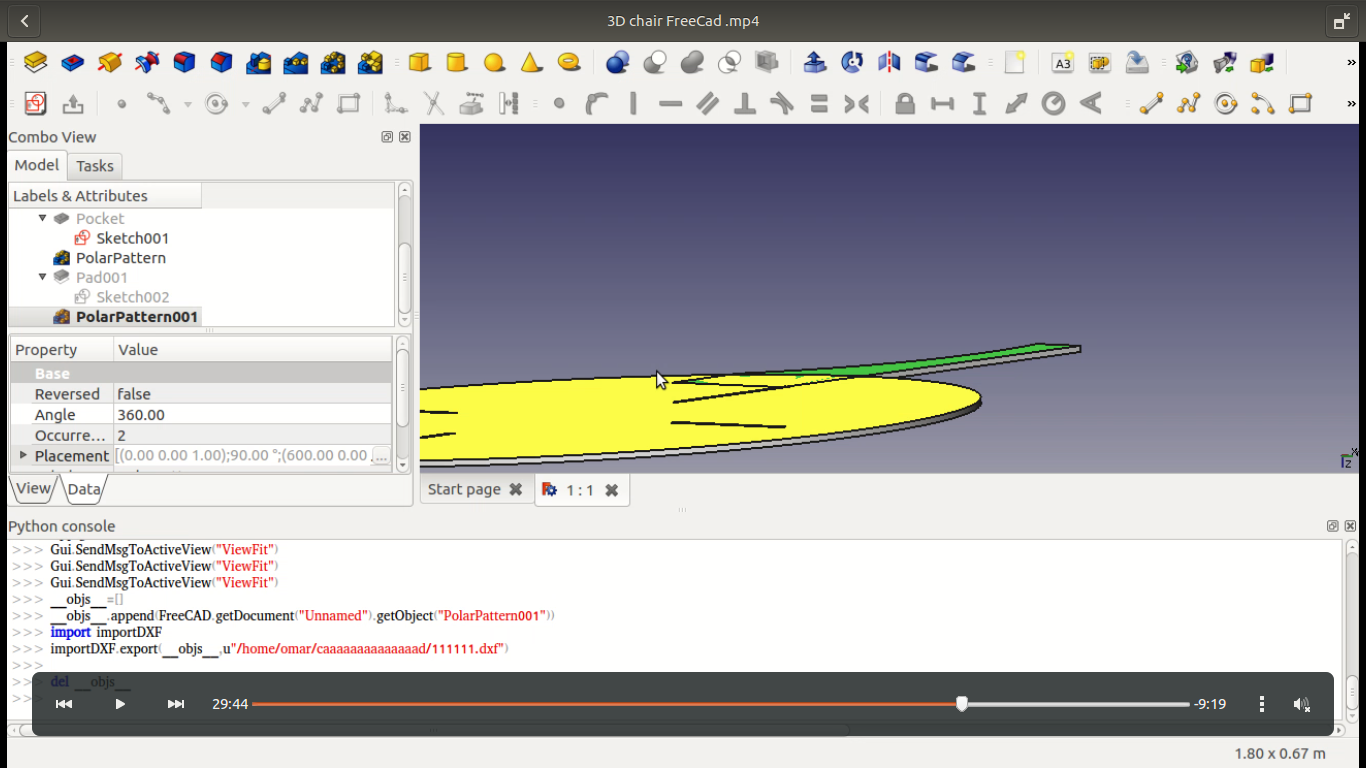Screen dimensions: 1366x768
Task: Select the 1 : 1 document tab
Action: [x=580, y=490]
